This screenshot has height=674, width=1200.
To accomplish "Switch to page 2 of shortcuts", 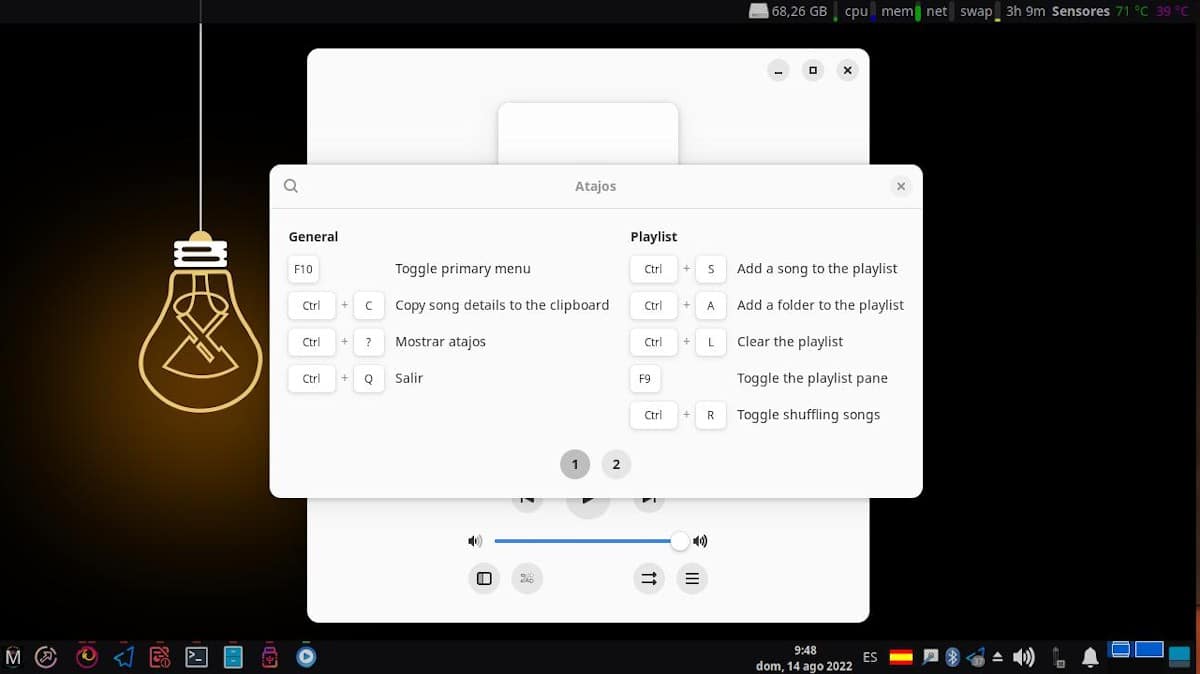I will click(616, 464).
